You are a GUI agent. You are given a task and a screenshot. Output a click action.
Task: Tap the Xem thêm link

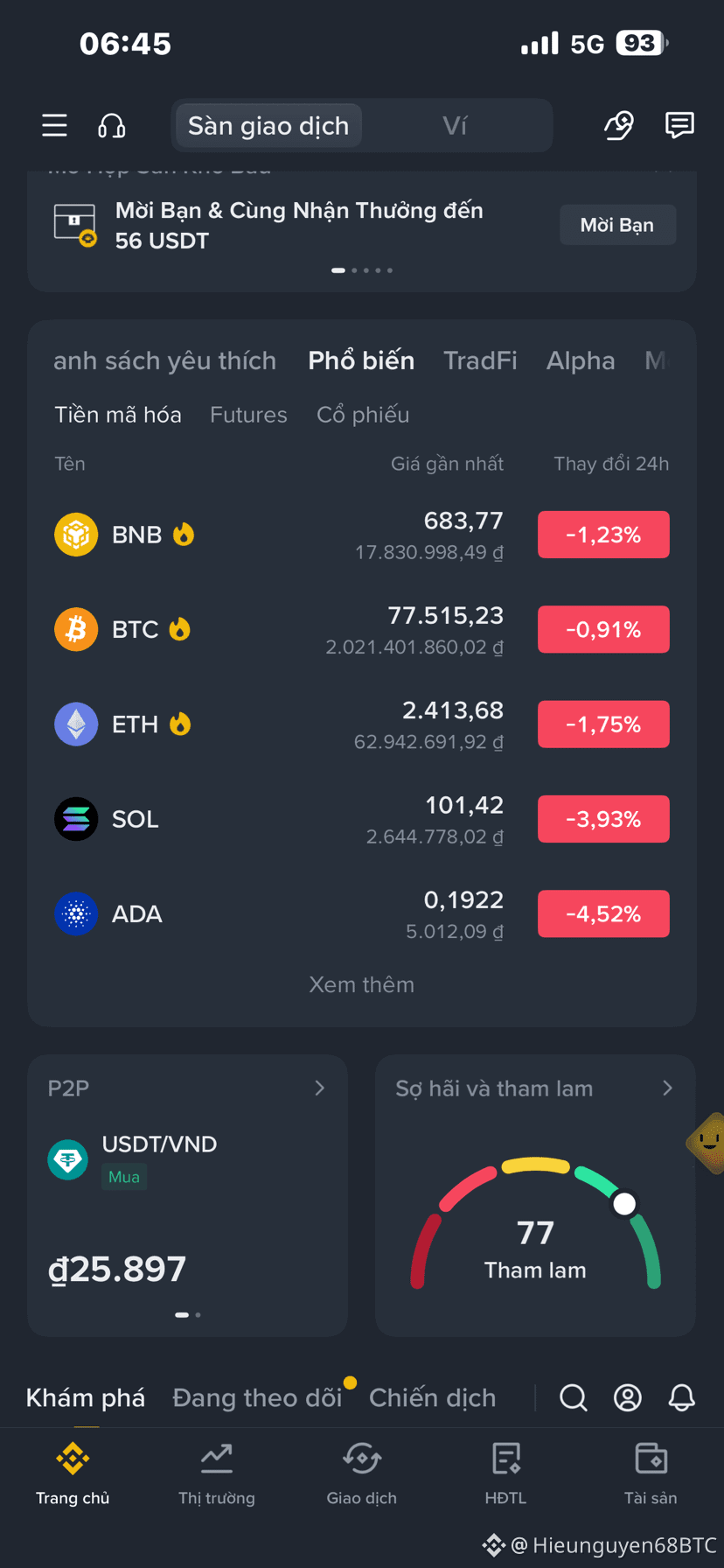(x=362, y=984)
